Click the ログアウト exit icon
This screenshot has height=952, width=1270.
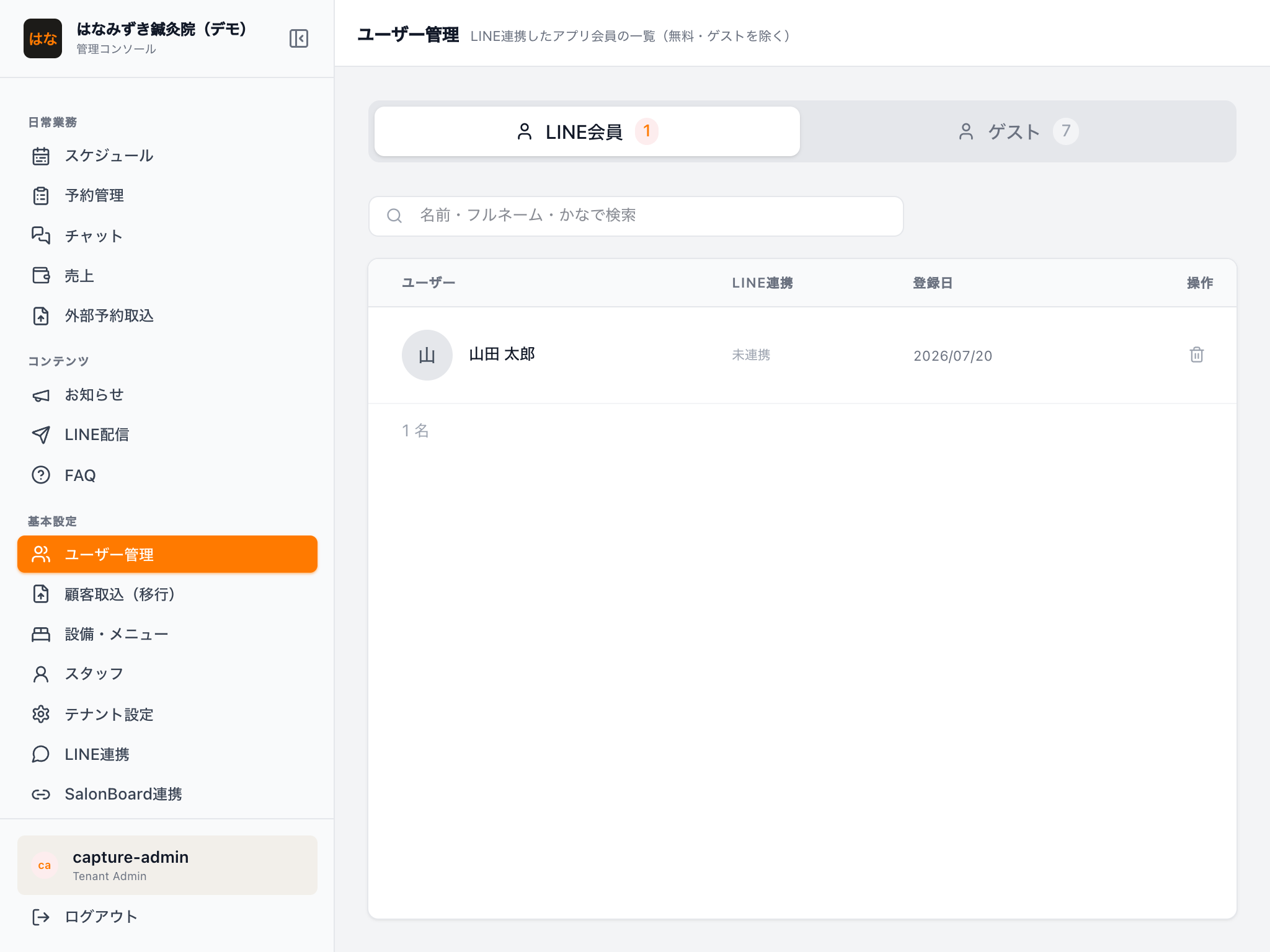(41, 917)
